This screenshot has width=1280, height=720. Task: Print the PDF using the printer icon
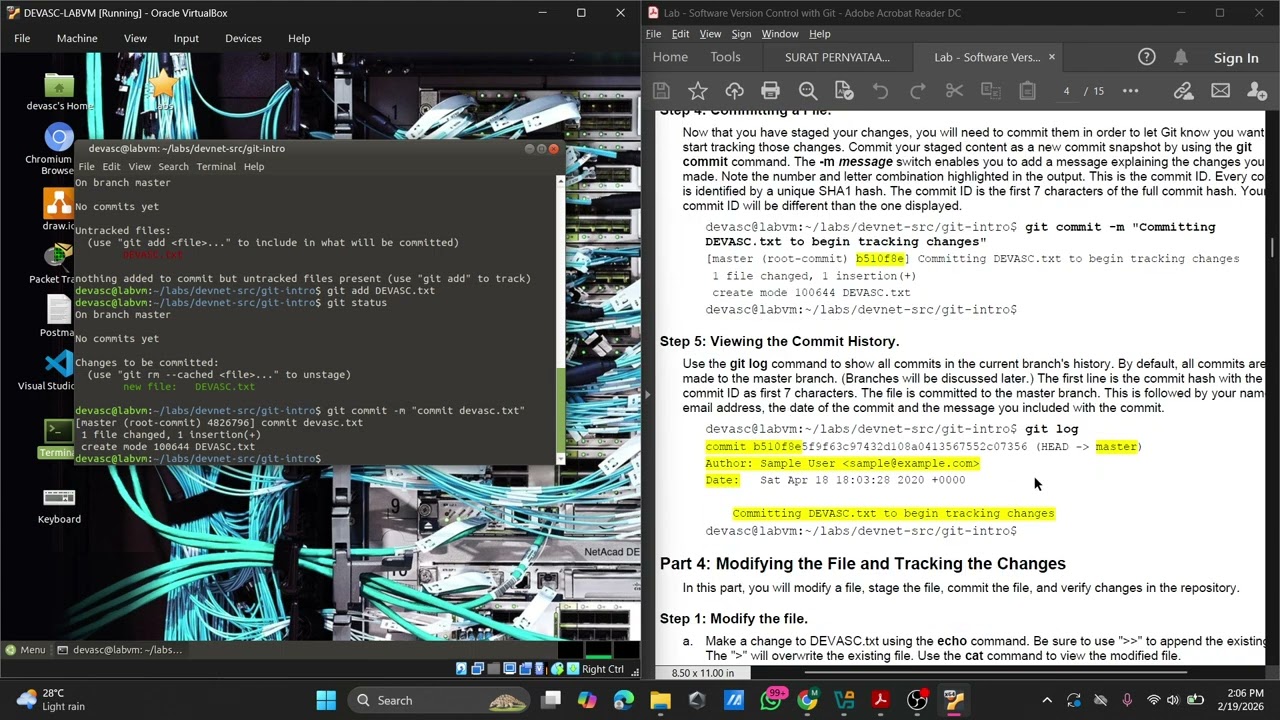click(770, 91)
